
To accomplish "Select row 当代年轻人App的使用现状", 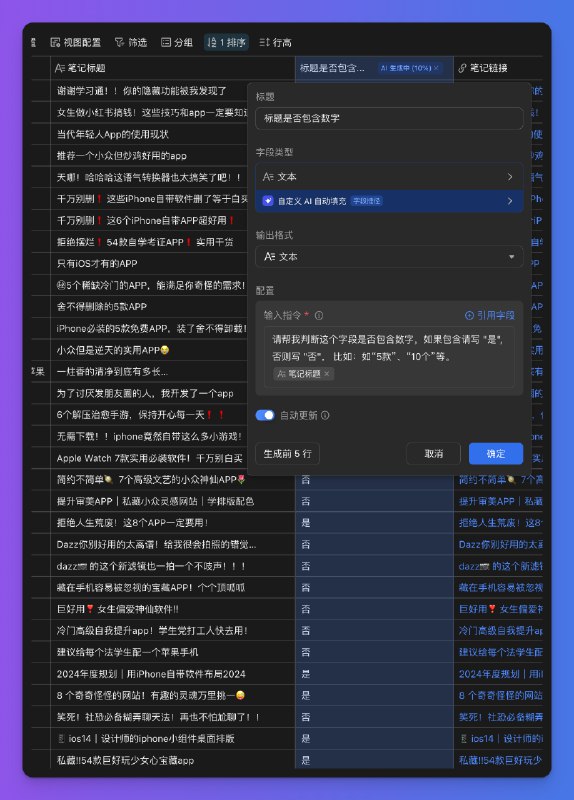I will tap(113, 134).
